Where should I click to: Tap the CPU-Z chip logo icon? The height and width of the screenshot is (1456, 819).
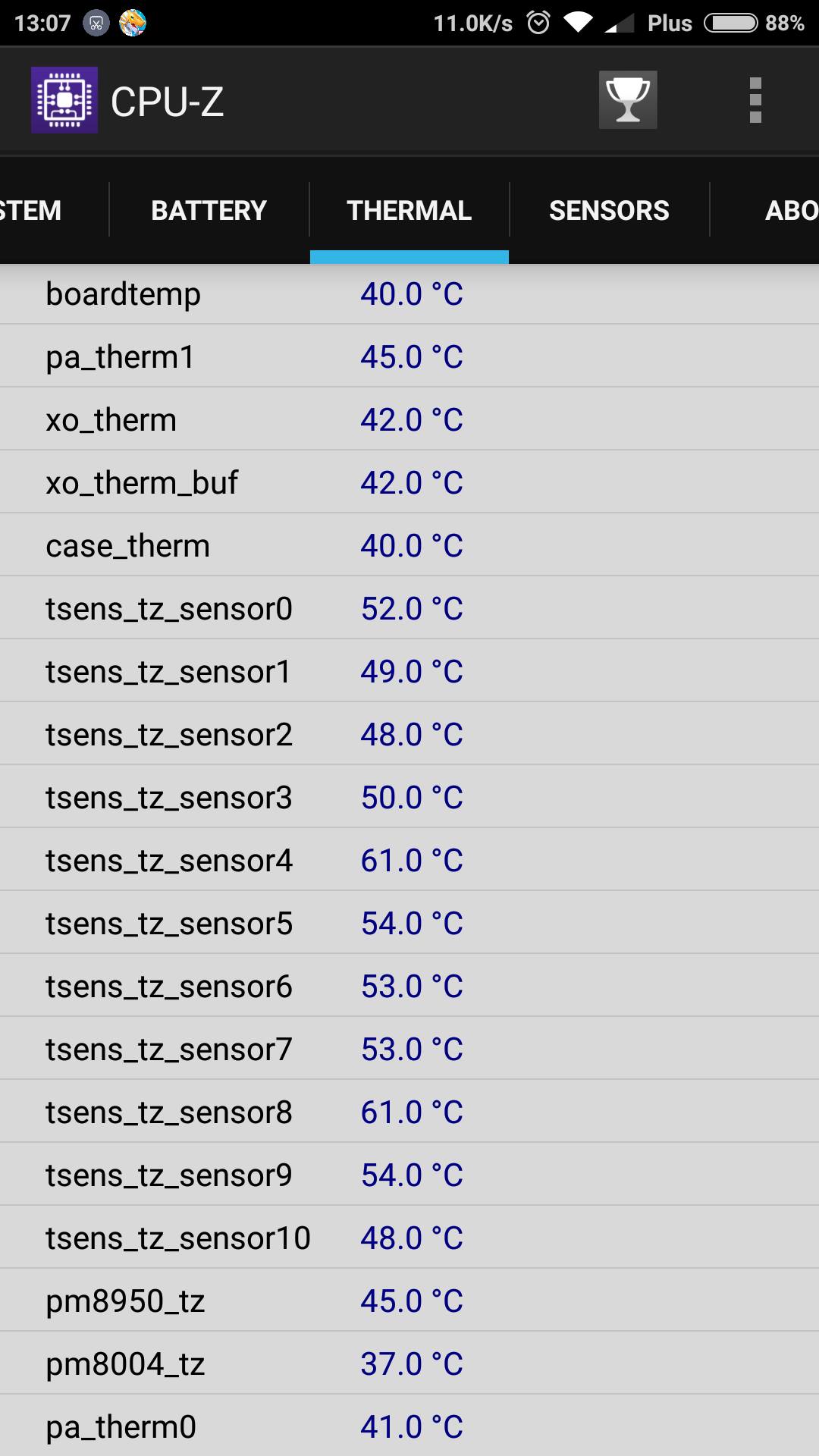(64, 100)
